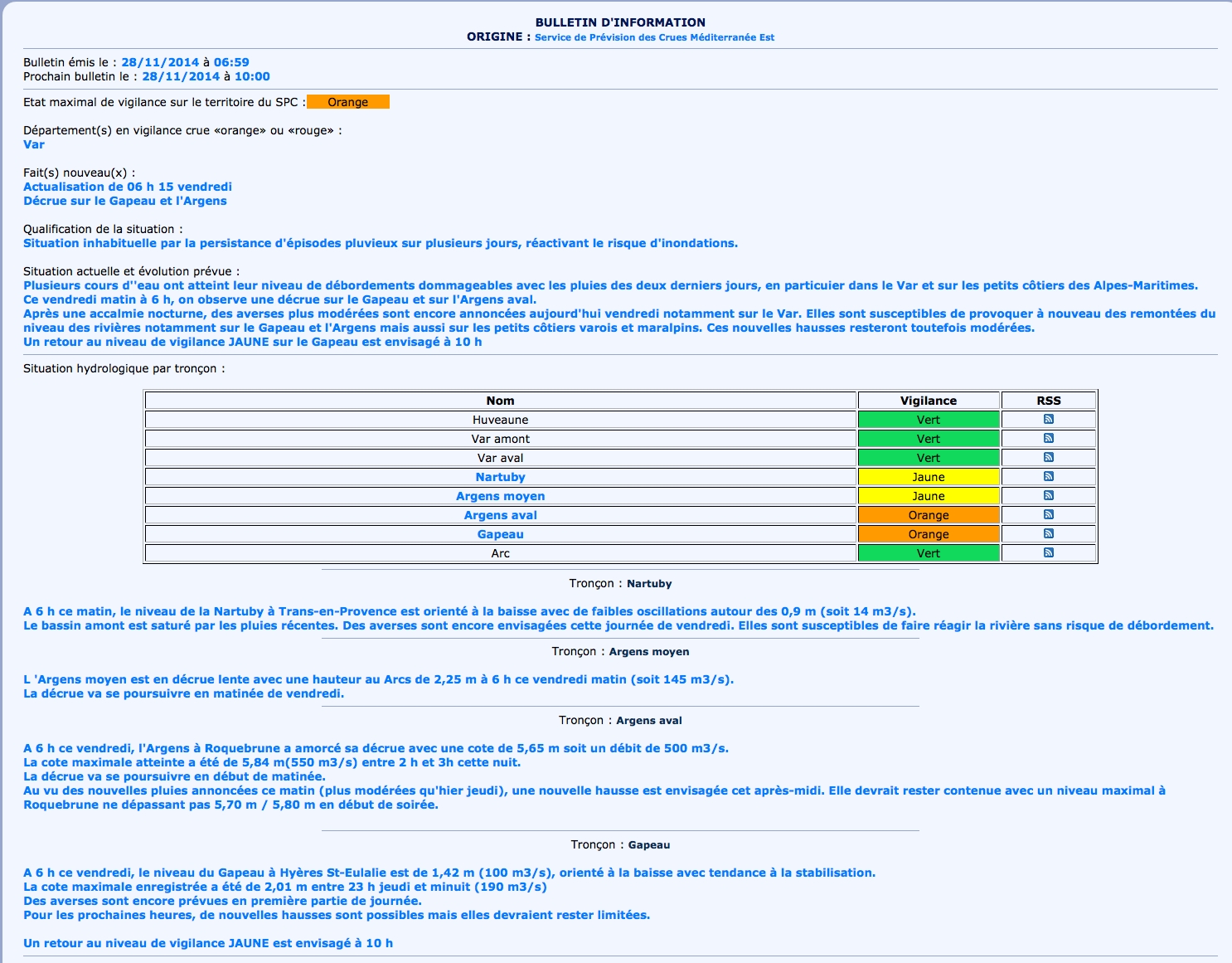Click Service de Prévision des Crues Méditerranée Est

pos(654,37)
